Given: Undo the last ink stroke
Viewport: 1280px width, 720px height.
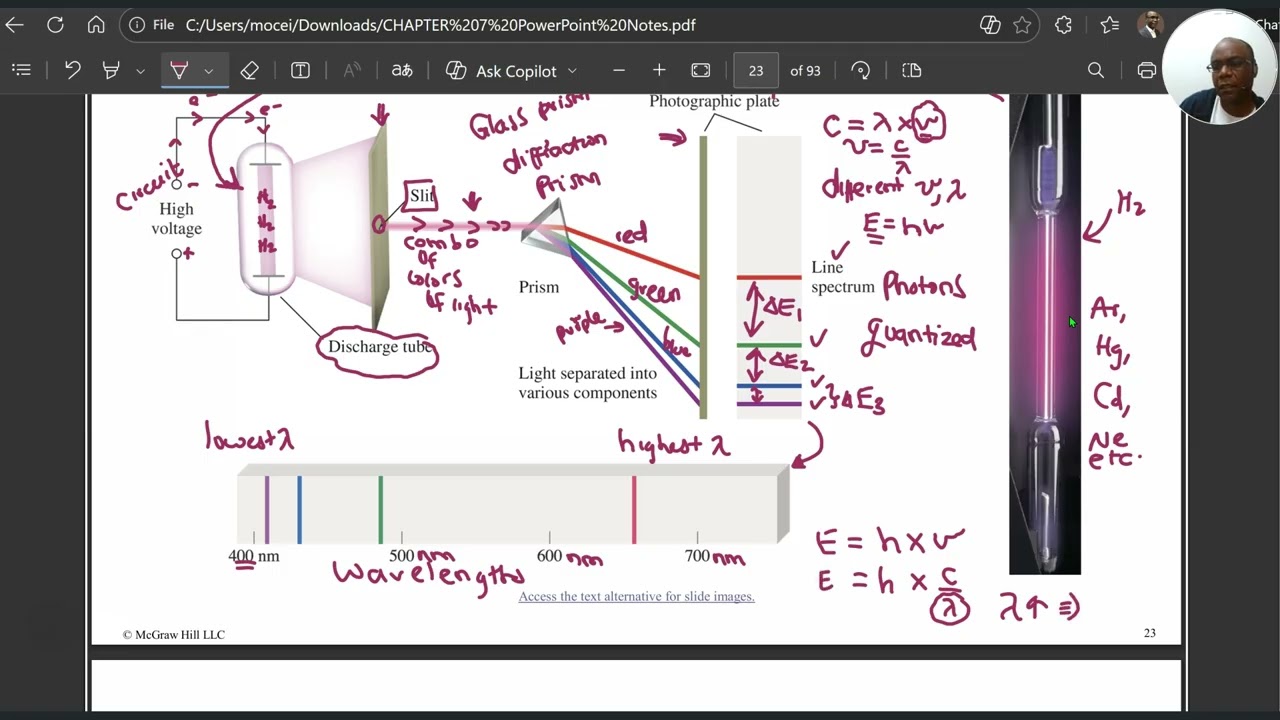Looking at the screenshot, I should pyautogui.click(x=72, y=70).
